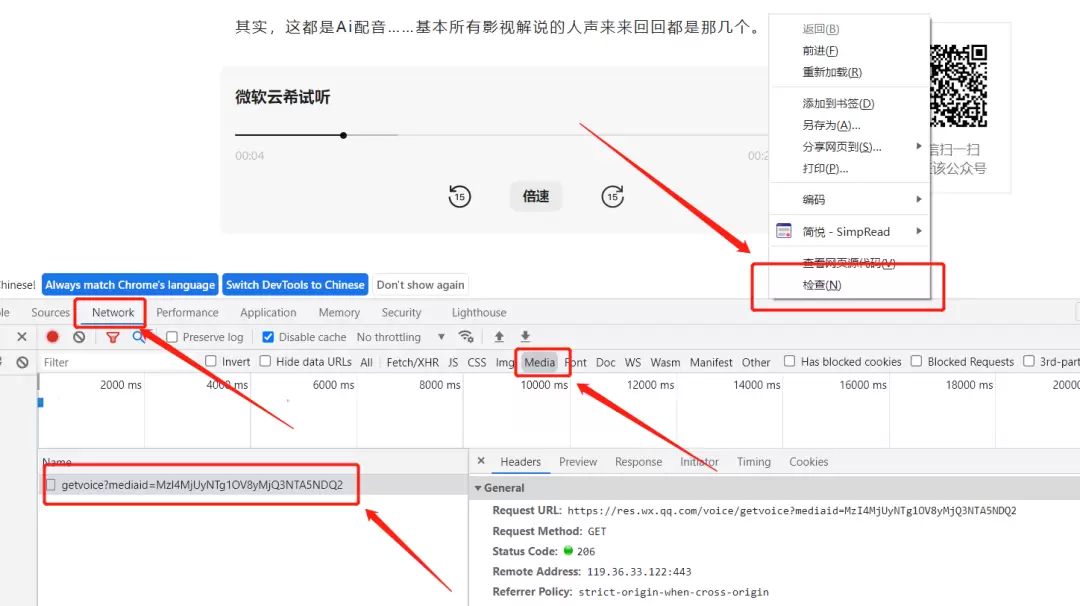The width and height of the screenshot is (1080, 606).
Task: Click the export HAR download arrow icon
Action: [525, 337]
